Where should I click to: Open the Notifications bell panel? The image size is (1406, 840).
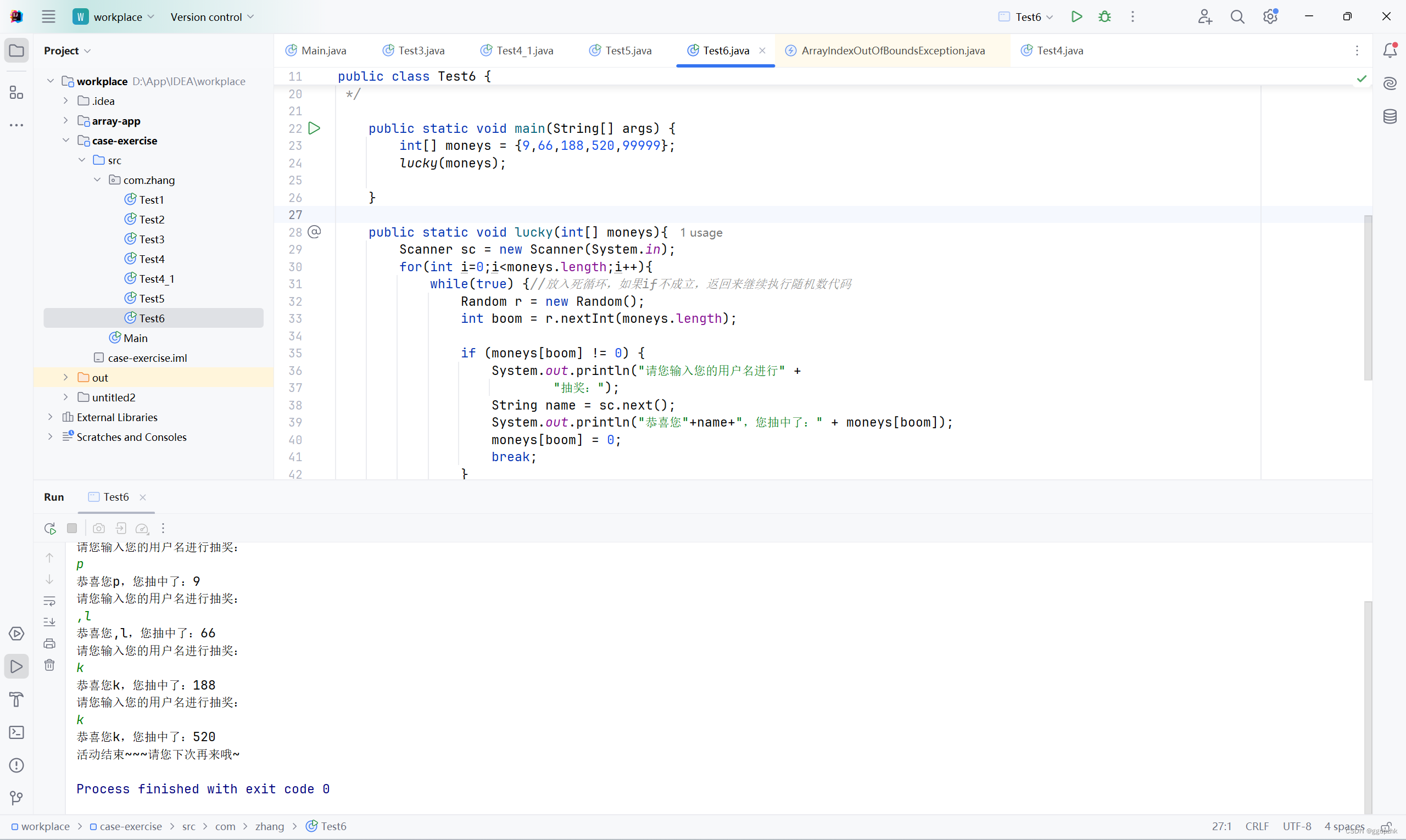[x=1390, y=51]
